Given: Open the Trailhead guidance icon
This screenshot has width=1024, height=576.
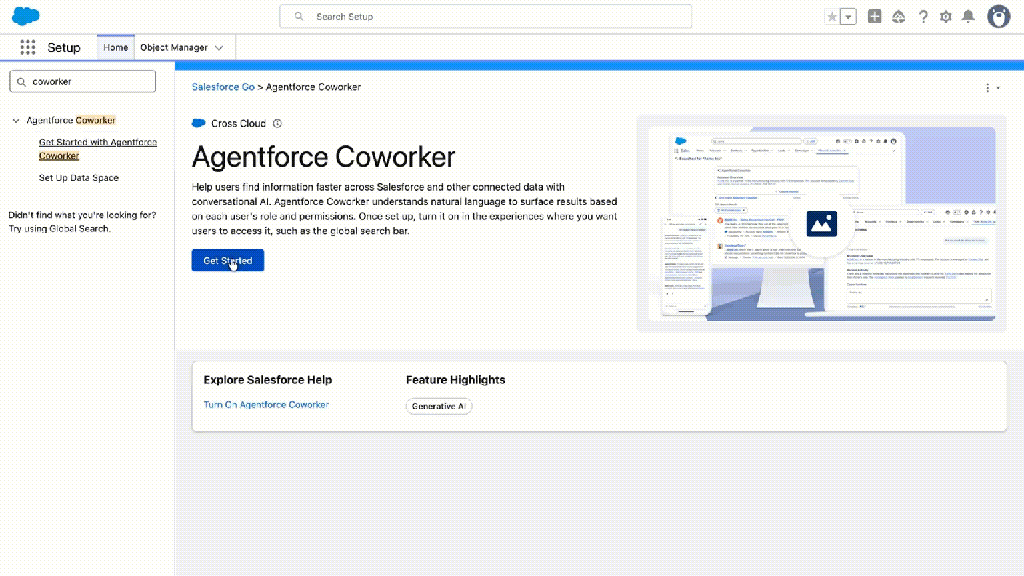Looking at the screenshot, I should [x=899, y=17].
